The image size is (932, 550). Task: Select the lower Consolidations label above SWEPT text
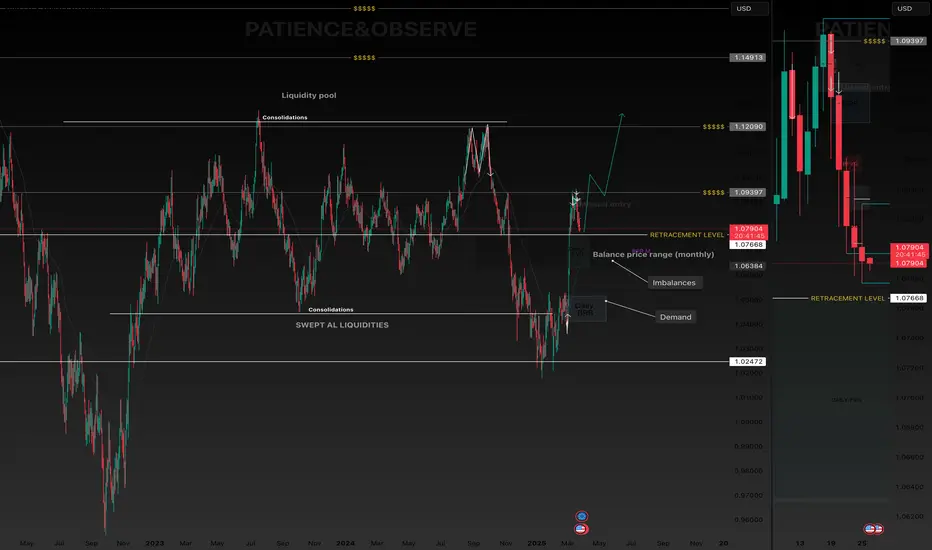click(330, 309)
